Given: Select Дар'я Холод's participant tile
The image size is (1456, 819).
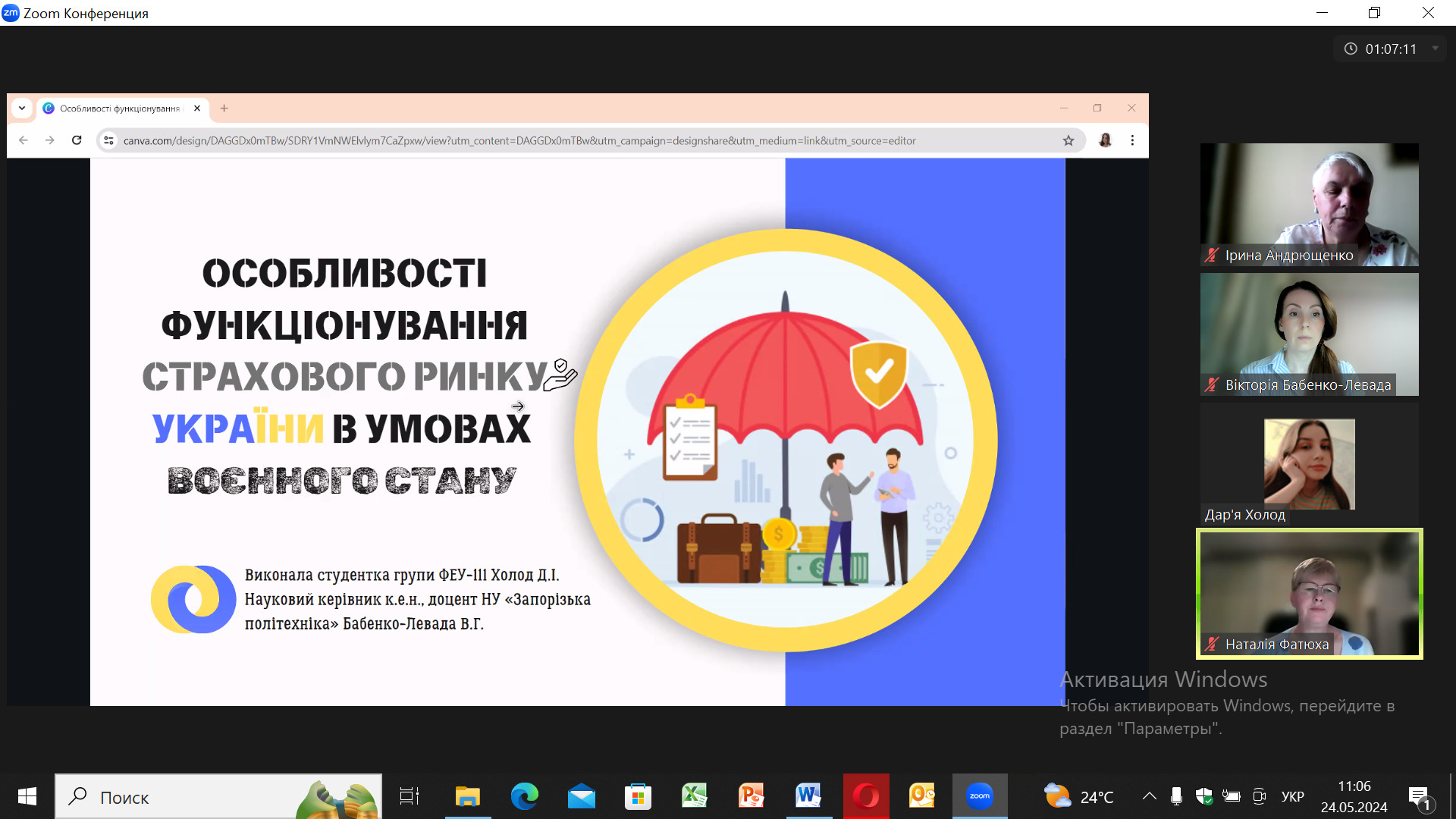Looking at the screenshot, I should click(1309, 464).
